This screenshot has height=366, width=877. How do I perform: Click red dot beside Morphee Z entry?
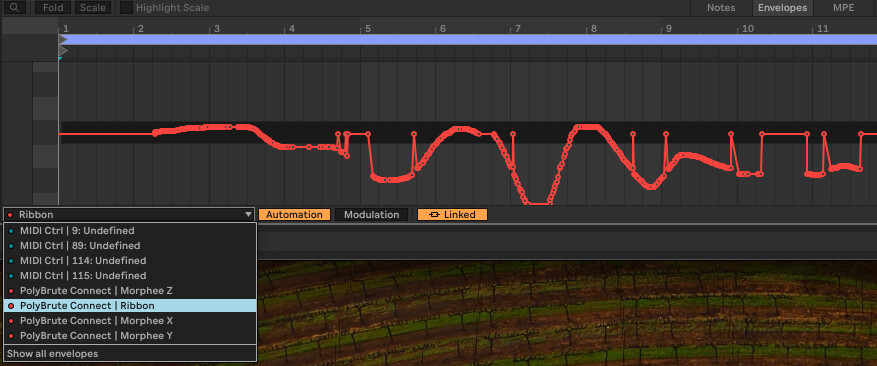[x=11, y=291]
